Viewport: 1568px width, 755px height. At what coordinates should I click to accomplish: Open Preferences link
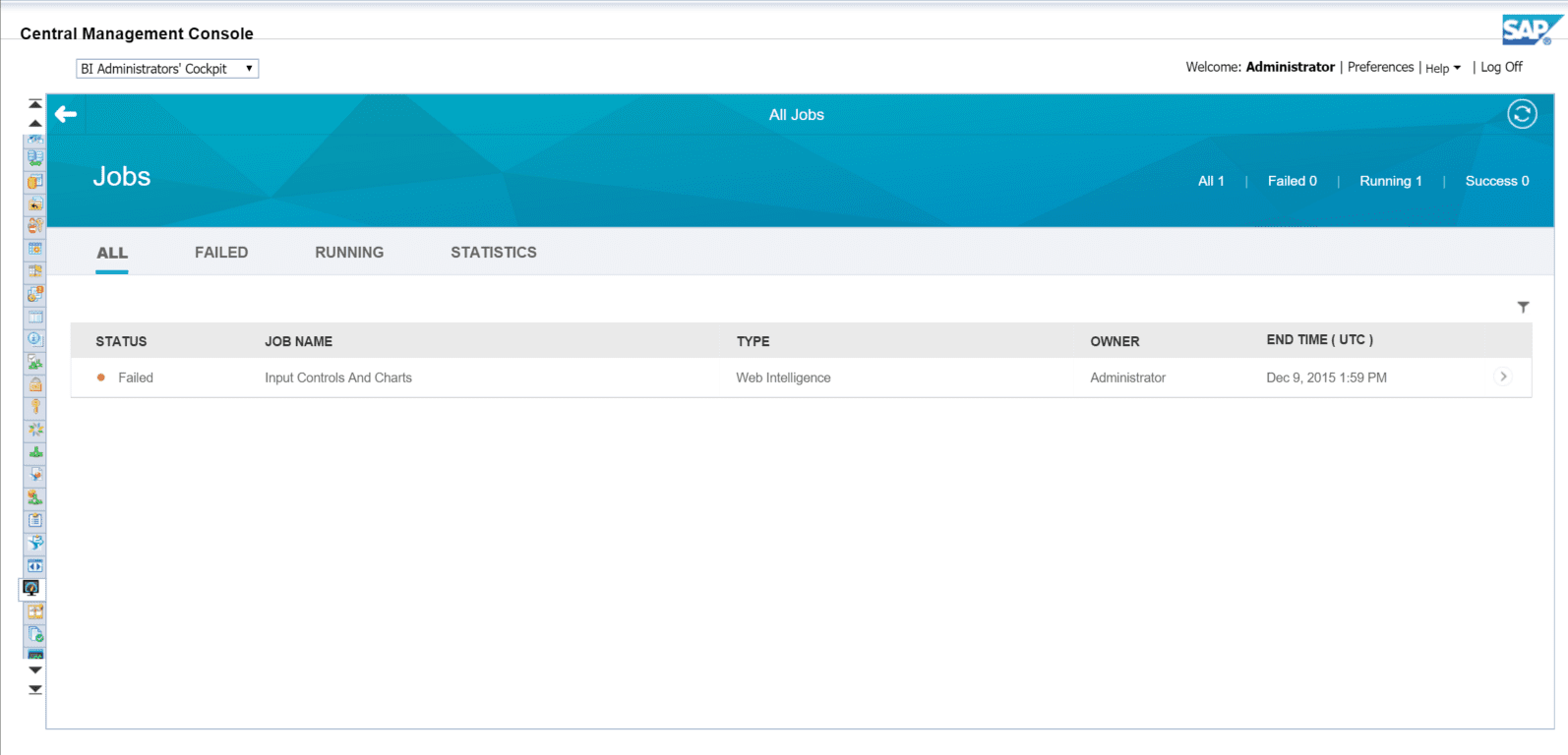pyautogui.click(x=1380, y=67)
